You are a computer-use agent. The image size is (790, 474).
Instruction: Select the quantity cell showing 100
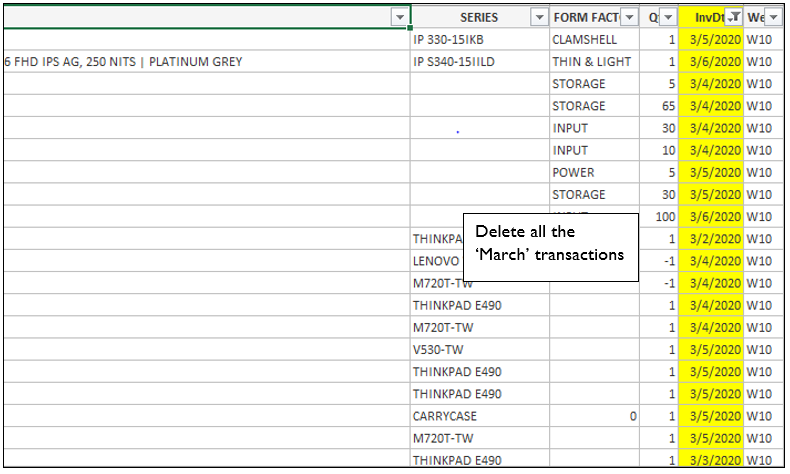(662, 216)
